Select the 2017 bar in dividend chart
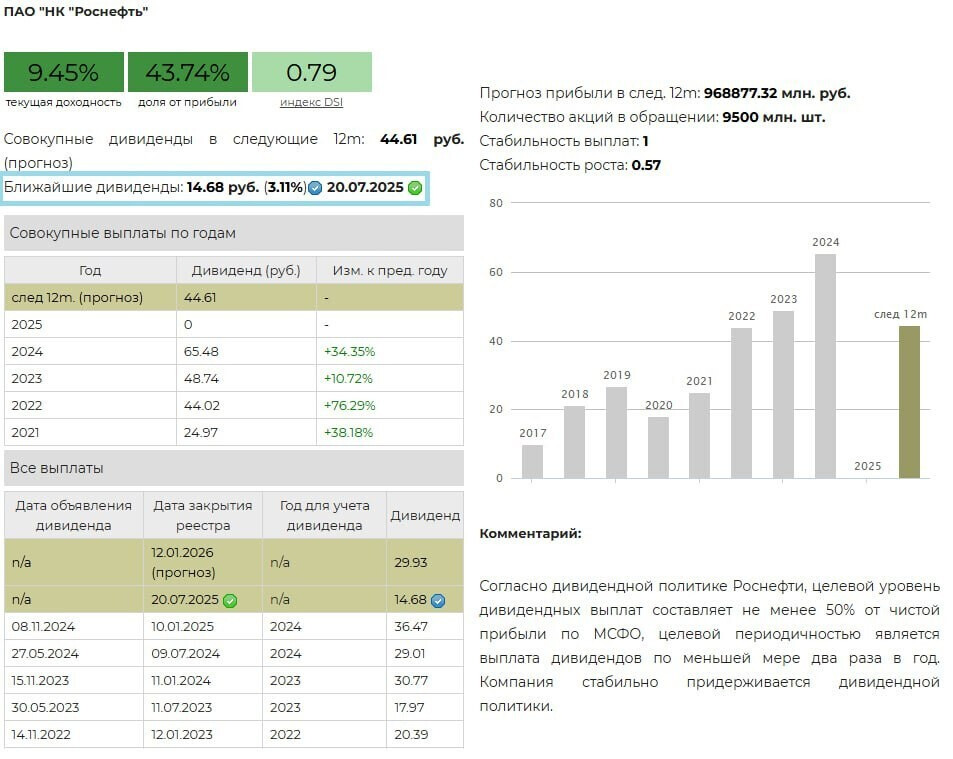This screenshot has width=953, height=759. tap(532, 462)
